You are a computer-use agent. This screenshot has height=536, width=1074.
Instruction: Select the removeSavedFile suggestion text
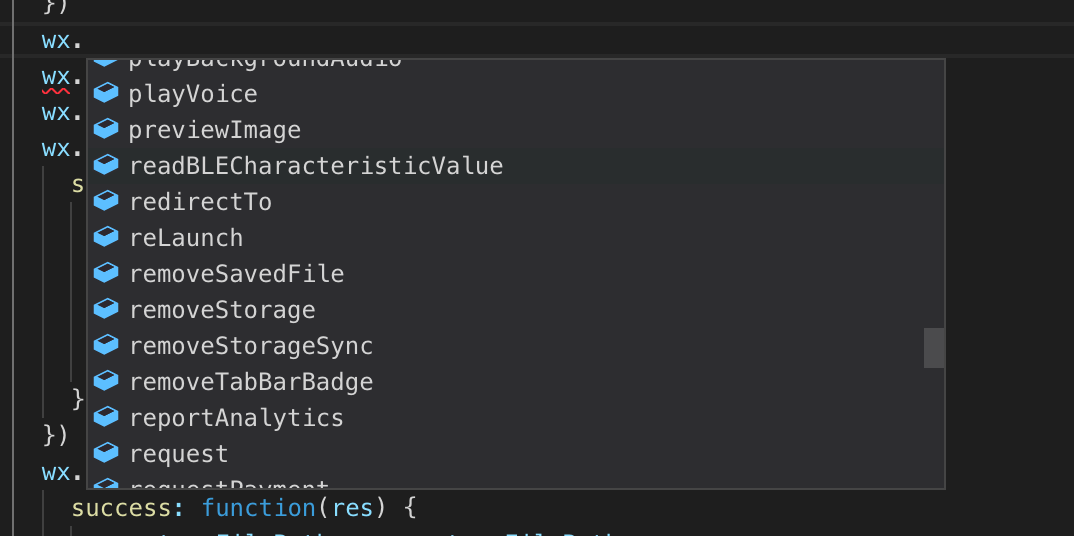pos(236,274)
